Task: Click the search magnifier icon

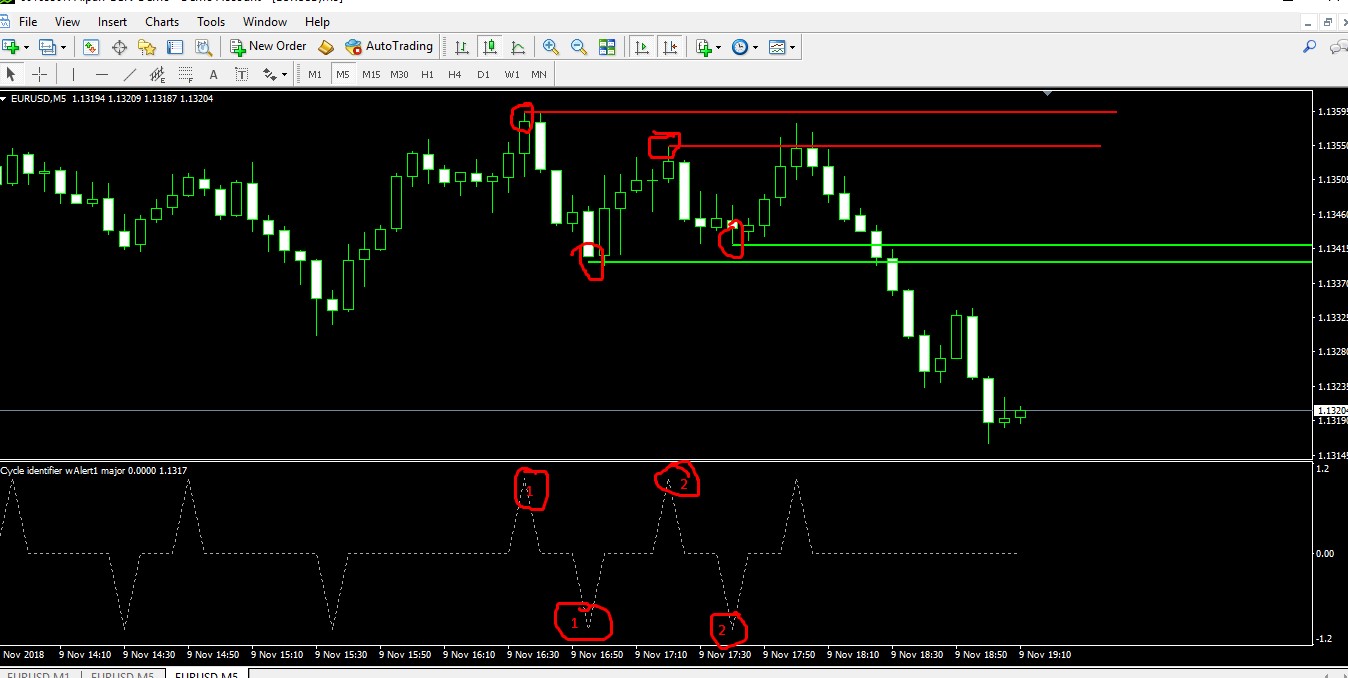Action: pyautogui.click(x=1310, y=46)
